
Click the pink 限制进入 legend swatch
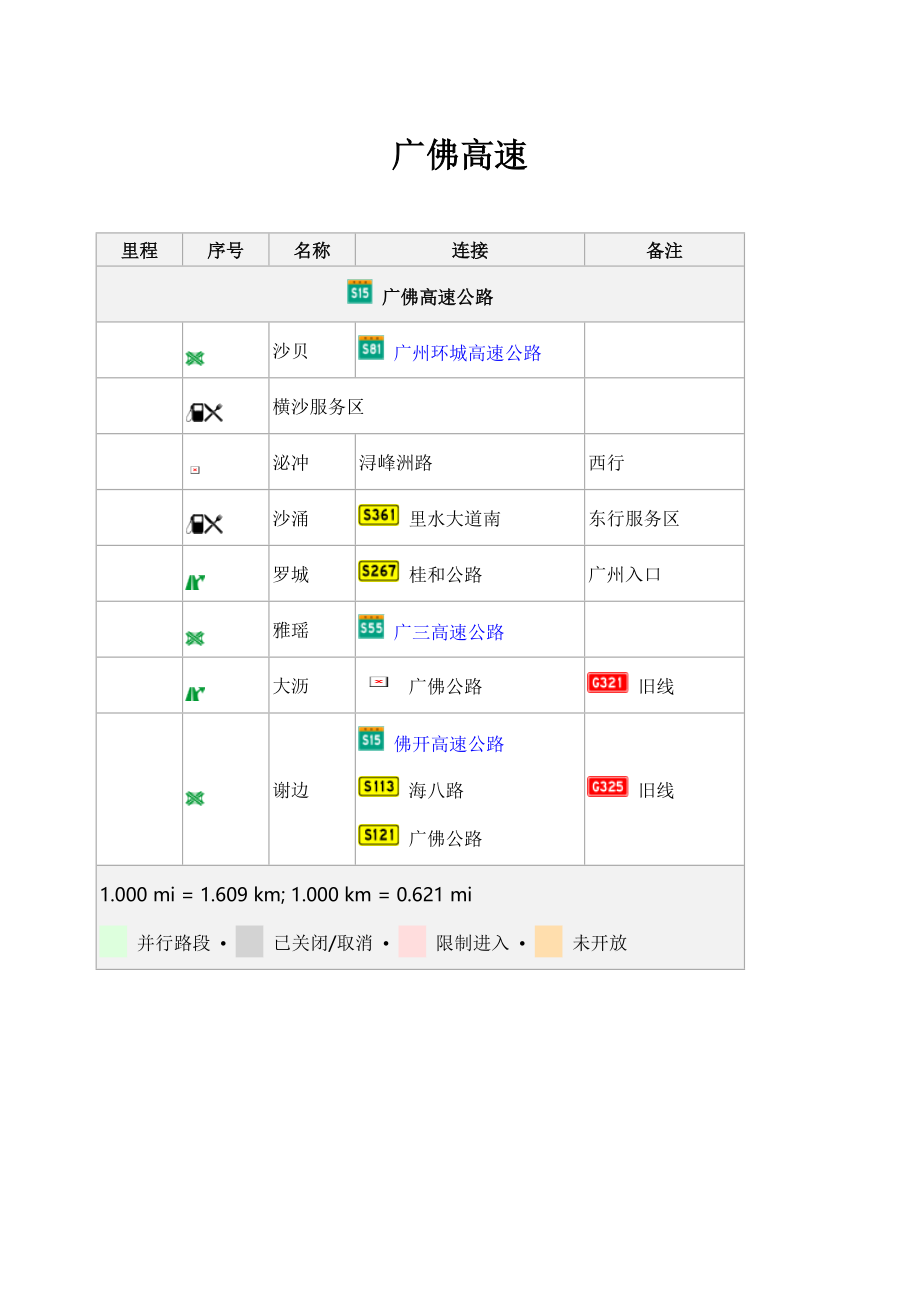pos(412,942)
